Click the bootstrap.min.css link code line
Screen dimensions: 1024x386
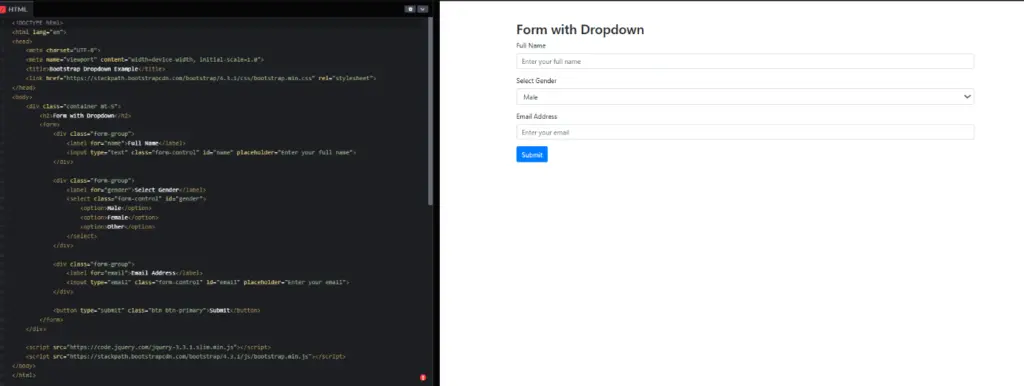[201, 78]
